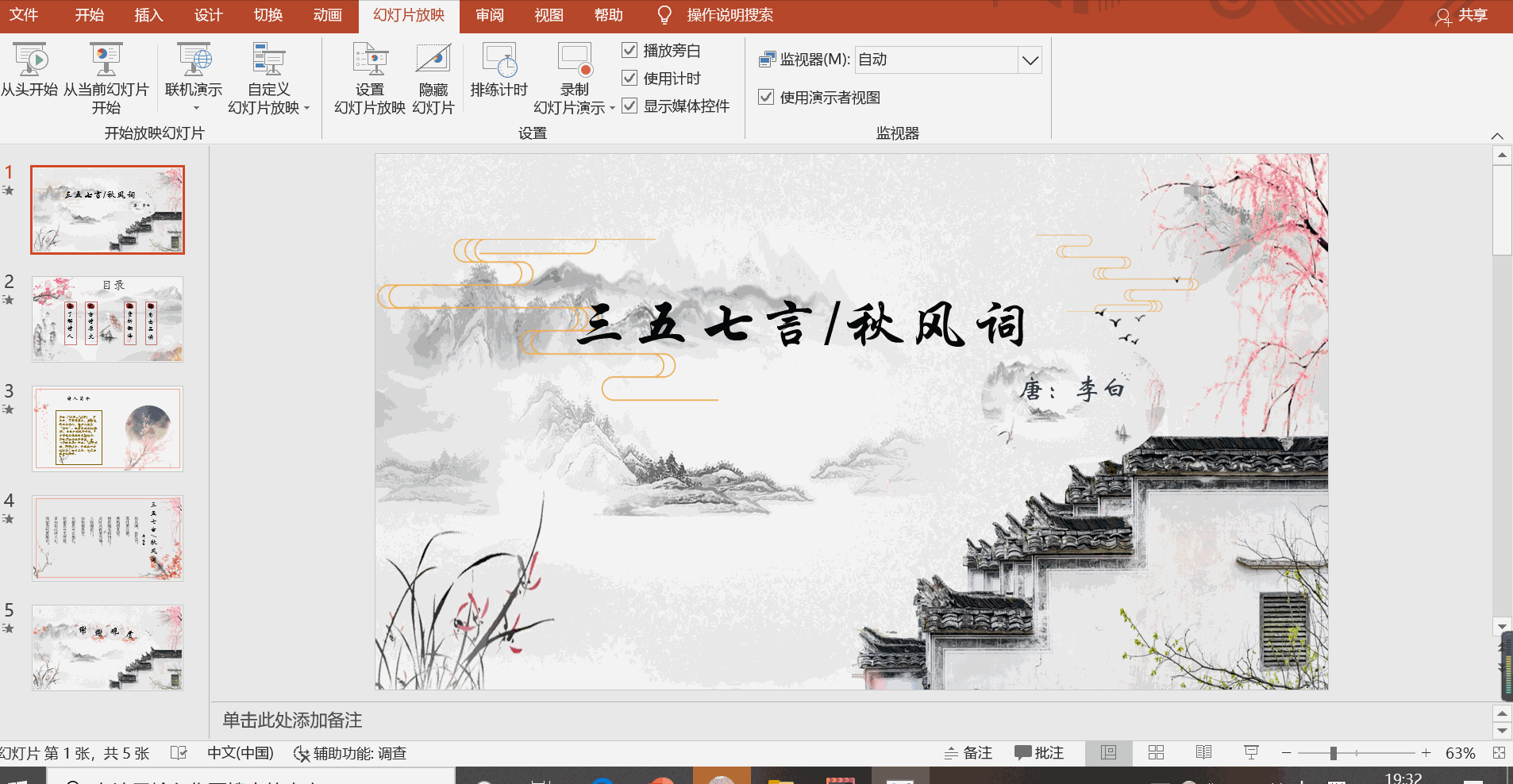Open the Review (审阅) tab
Image resolution: width=1513 pixels, height=784 pixels.
pos(489,15)
